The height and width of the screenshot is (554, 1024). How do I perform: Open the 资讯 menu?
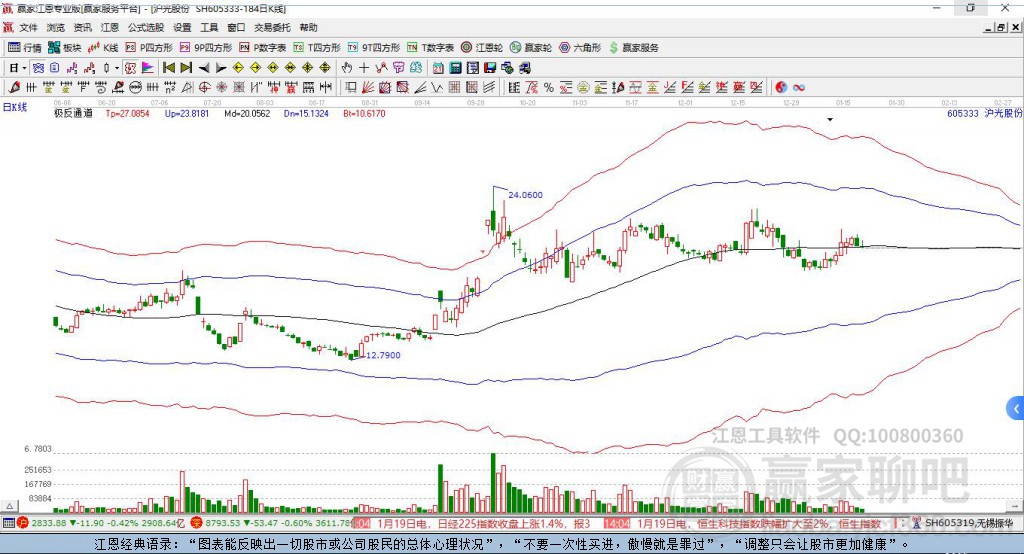point(82,27)
